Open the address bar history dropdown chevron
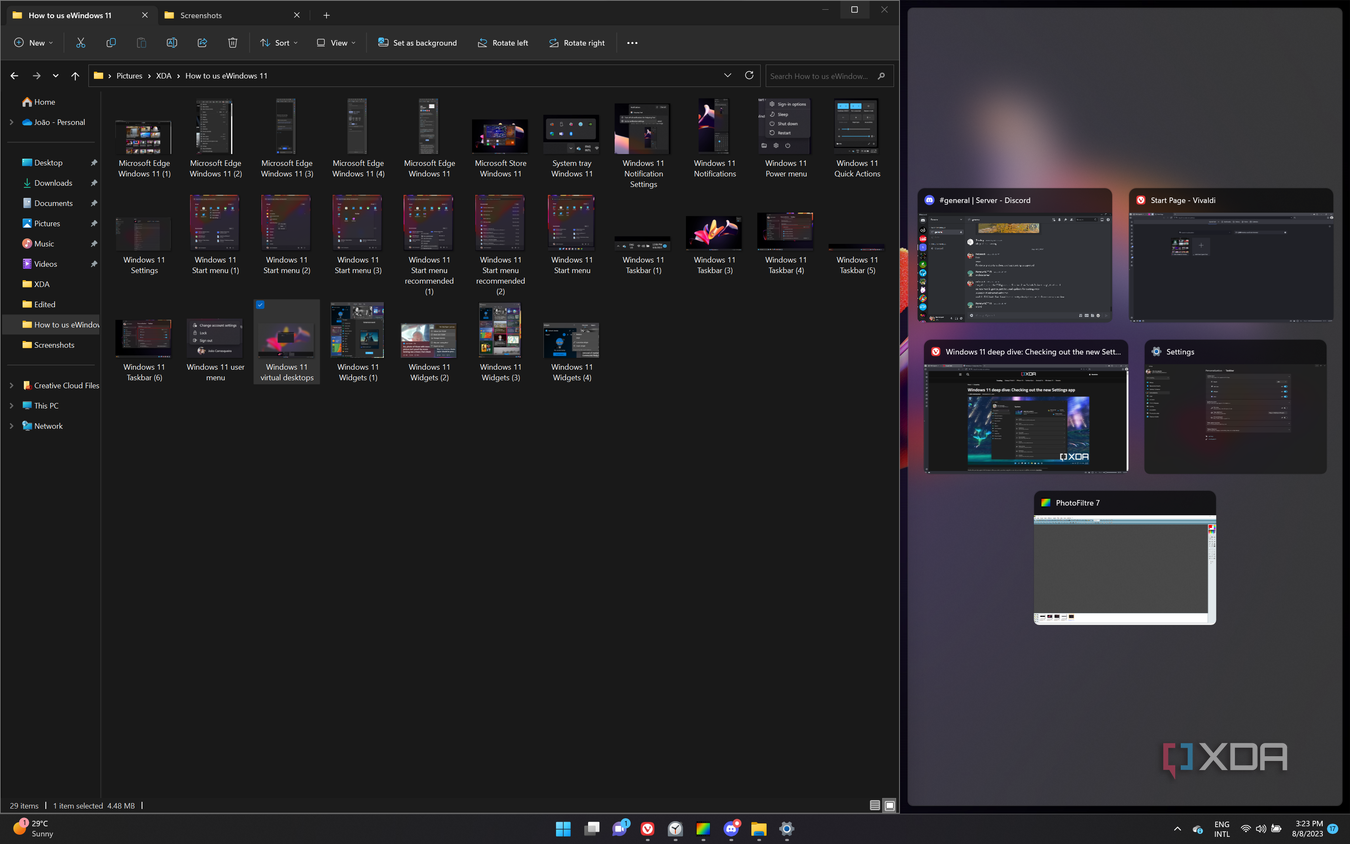The image size is (1350, 844). [728, 76]
